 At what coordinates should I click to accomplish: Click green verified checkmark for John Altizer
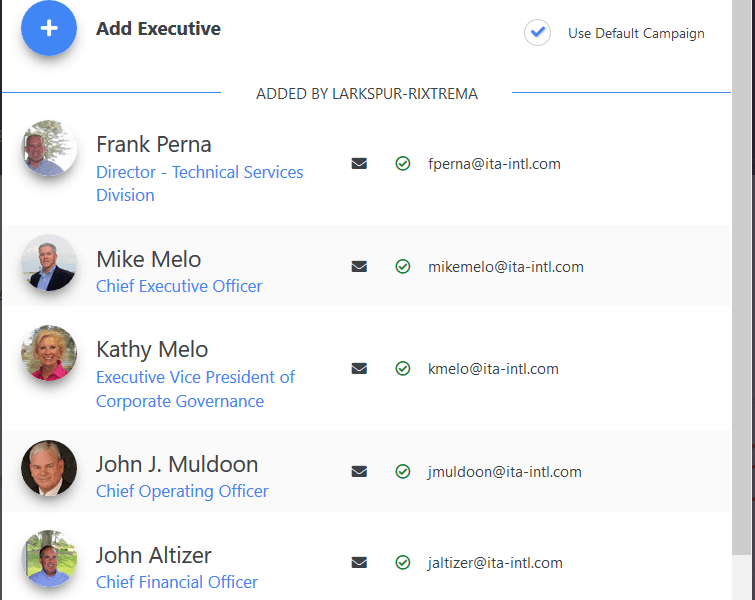point(403,563)
